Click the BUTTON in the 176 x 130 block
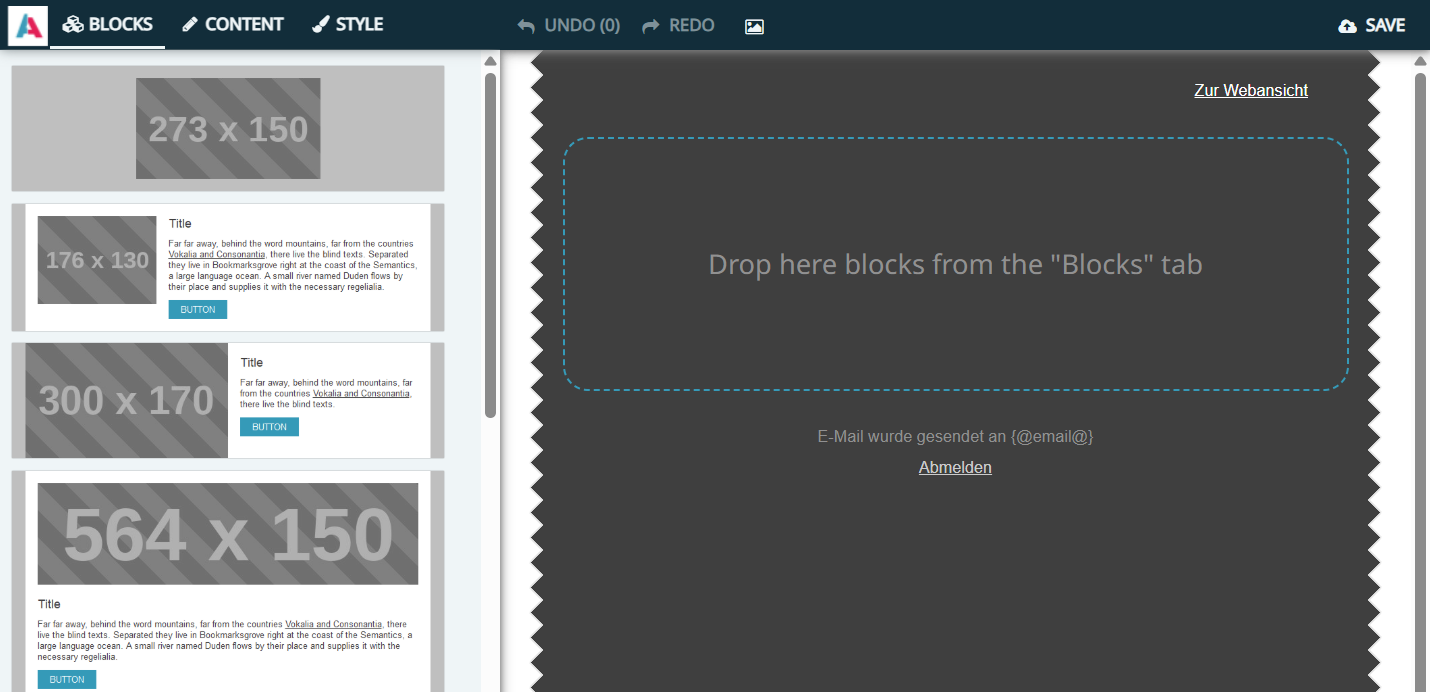Image resolution: width=1430 pixels, height=692 pixels. (x=198, y=310)
